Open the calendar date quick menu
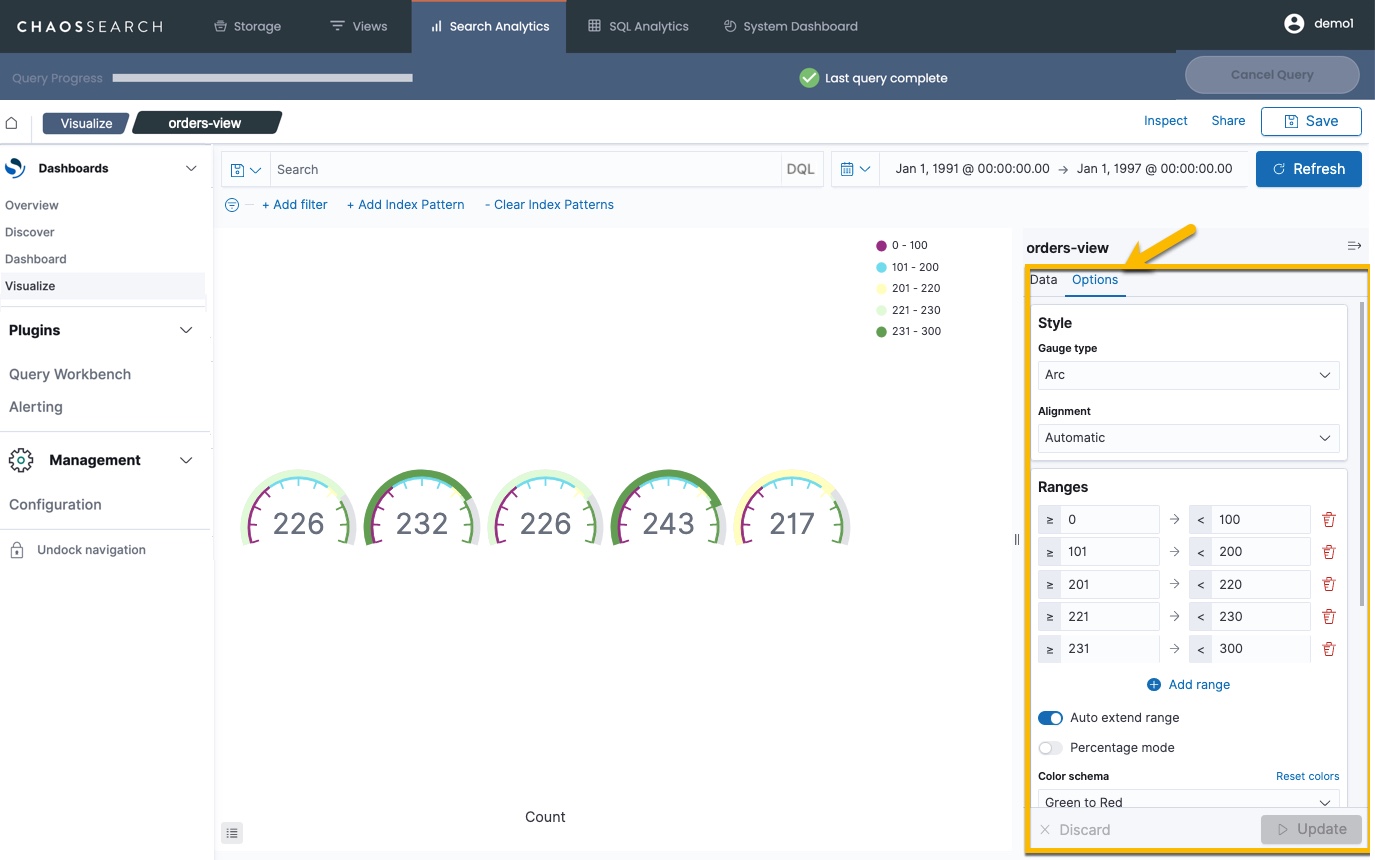 855,170
